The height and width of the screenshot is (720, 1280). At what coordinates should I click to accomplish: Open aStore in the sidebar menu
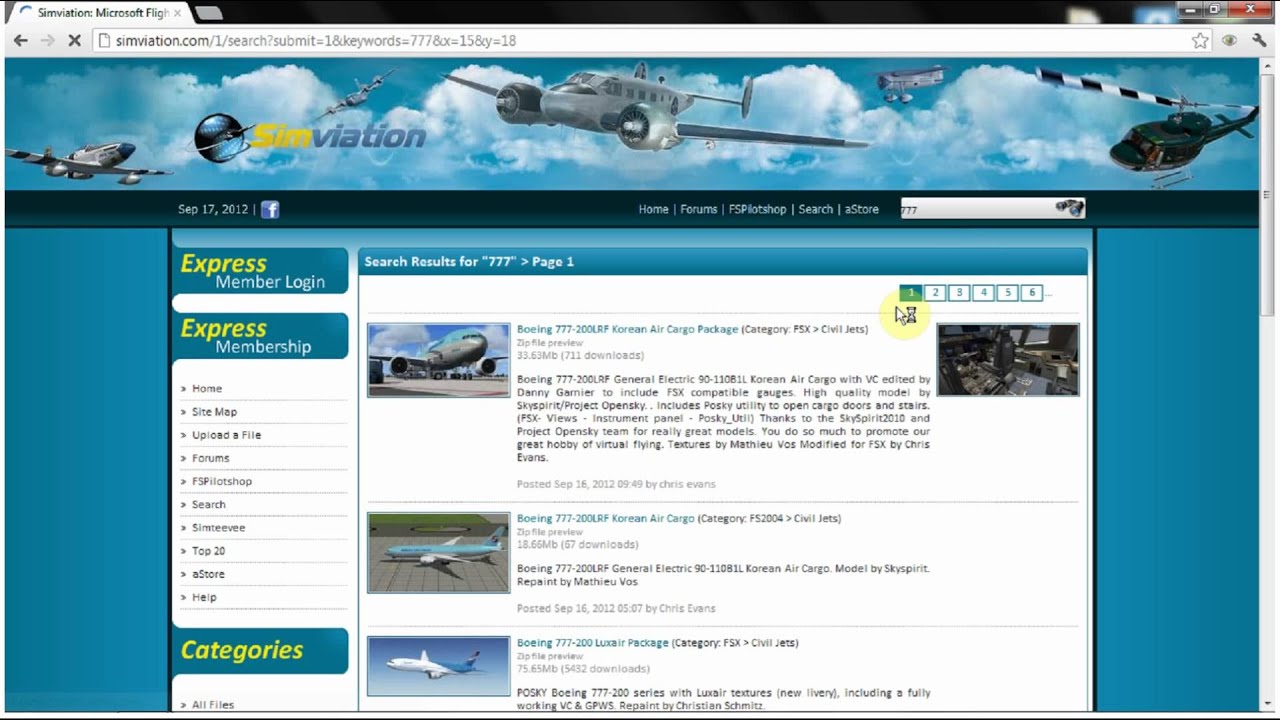[x=208, y=574]
